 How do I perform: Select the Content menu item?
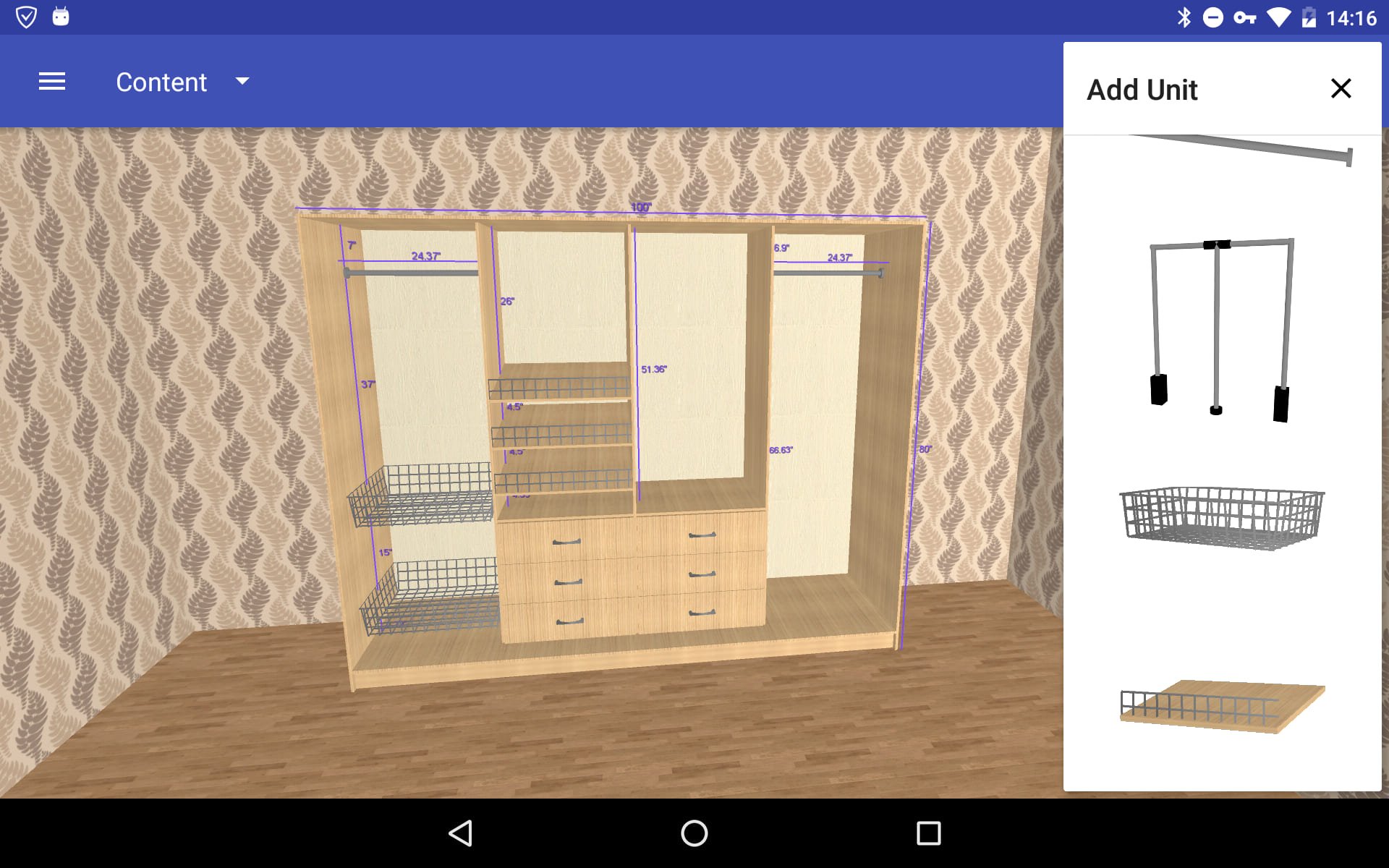[x=163, y=82]
